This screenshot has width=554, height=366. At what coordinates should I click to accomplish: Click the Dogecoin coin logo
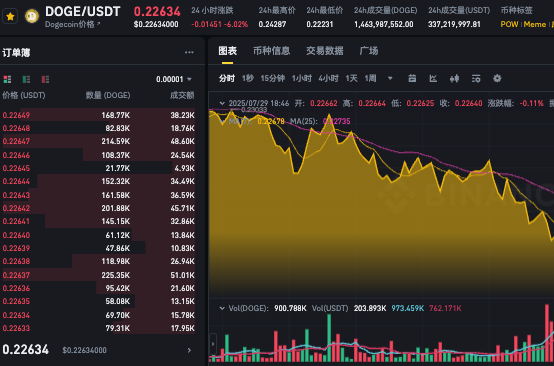coord(32,16)
